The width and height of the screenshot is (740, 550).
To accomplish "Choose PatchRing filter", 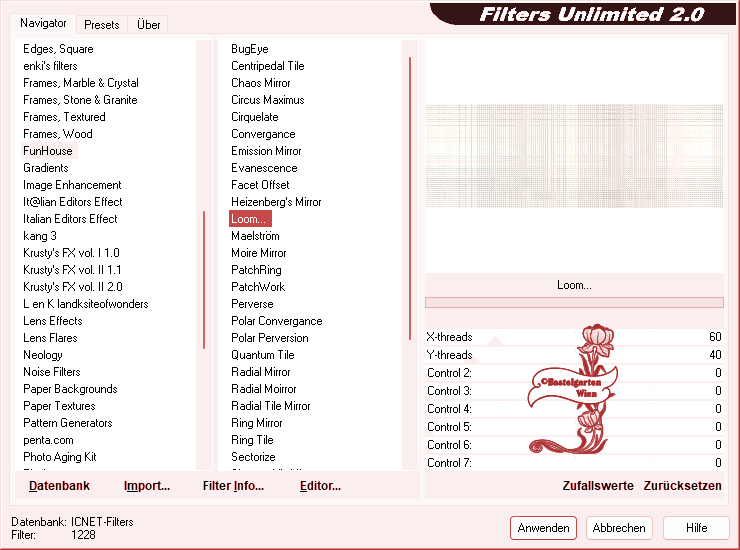I will click(x=256, y=270).
